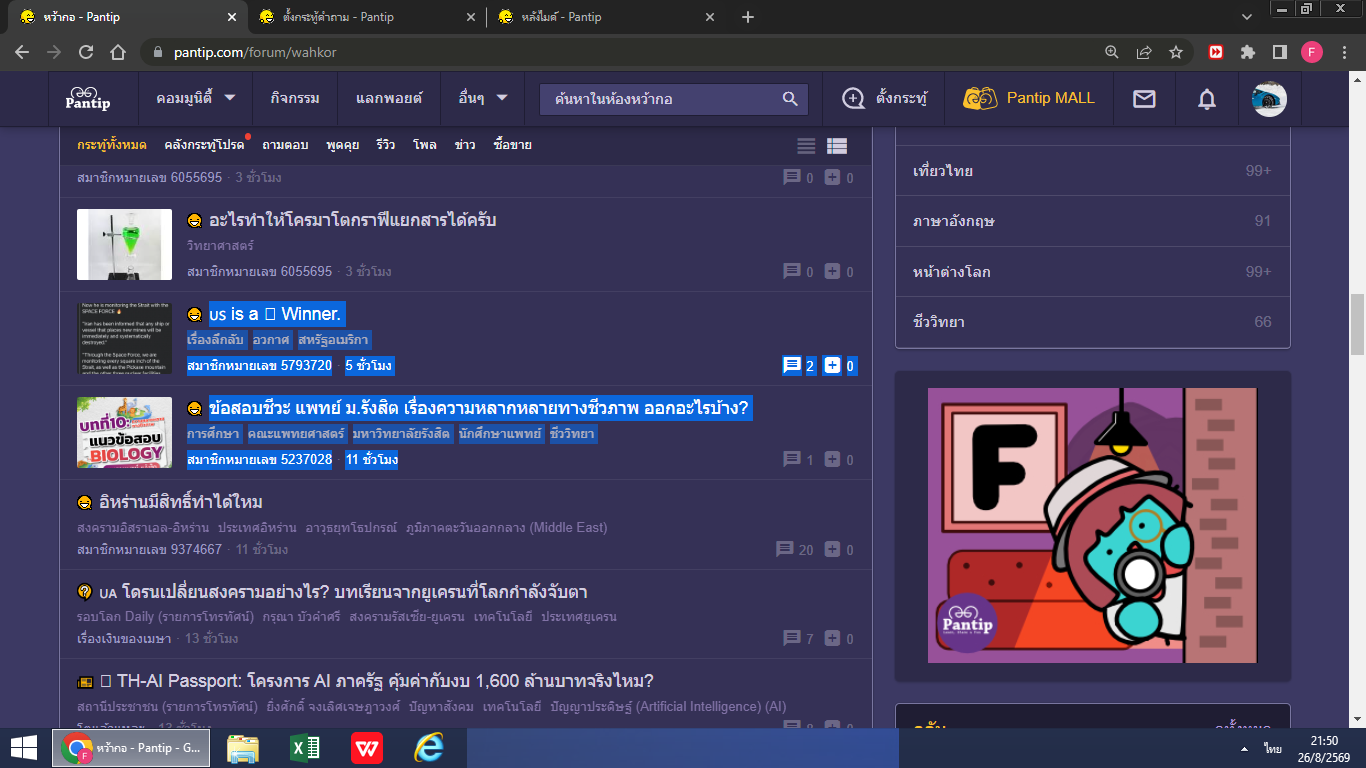This screenshot has width=1366, height=768.
Task: Select the คลังกระทู้โปรด filter tab
Action: pos(204,145)
